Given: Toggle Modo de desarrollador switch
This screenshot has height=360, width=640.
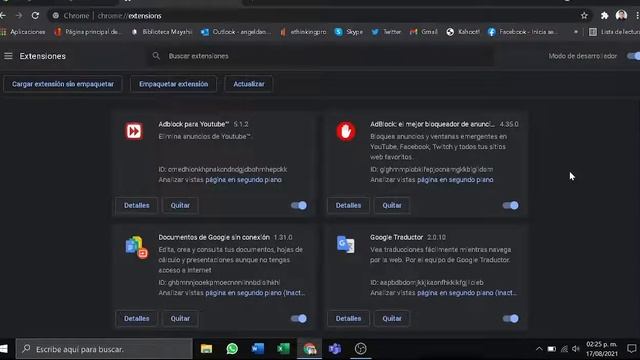Looking at the screenshot, I should coord(633,56).
